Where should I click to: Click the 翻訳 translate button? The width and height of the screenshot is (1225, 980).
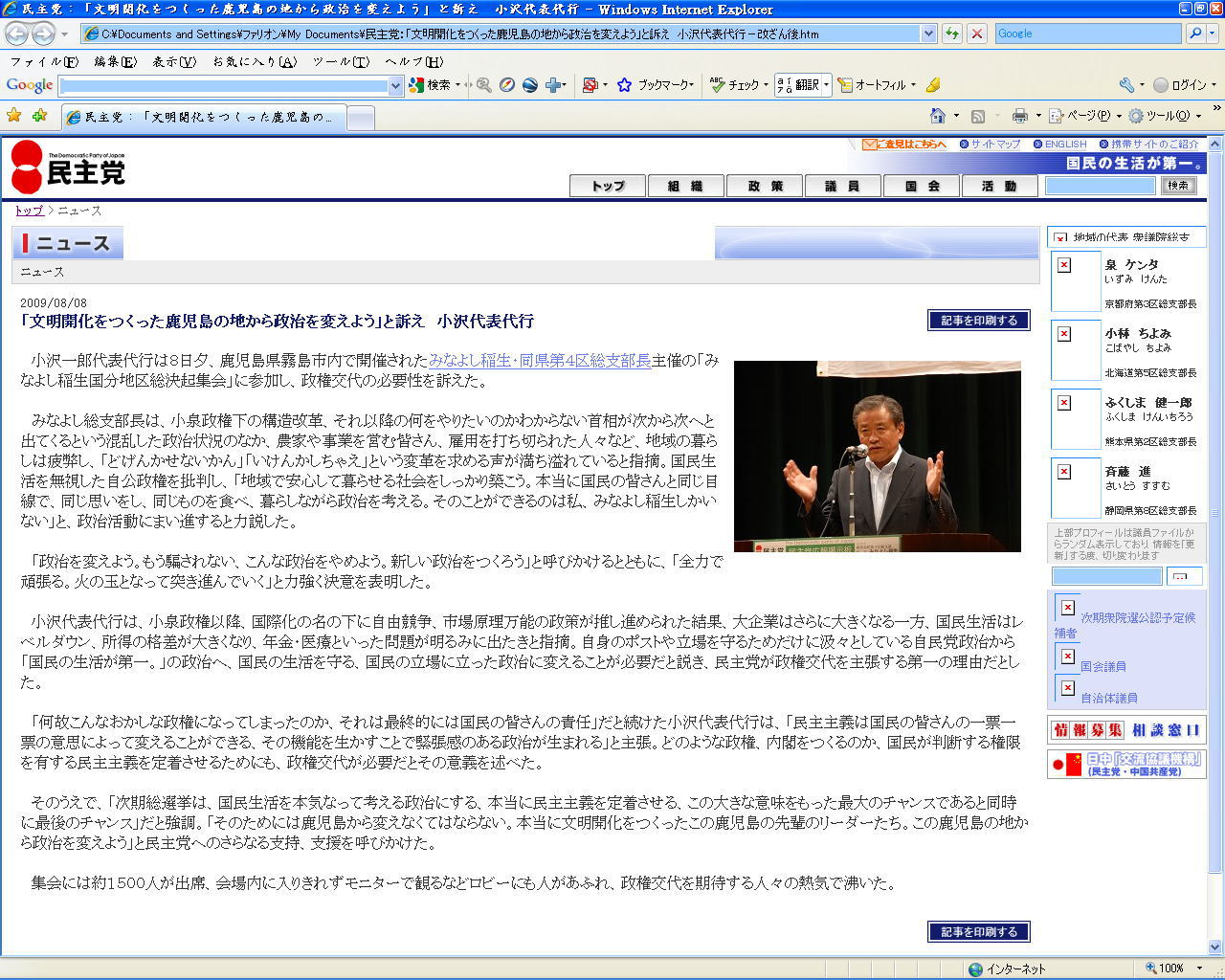798,85
